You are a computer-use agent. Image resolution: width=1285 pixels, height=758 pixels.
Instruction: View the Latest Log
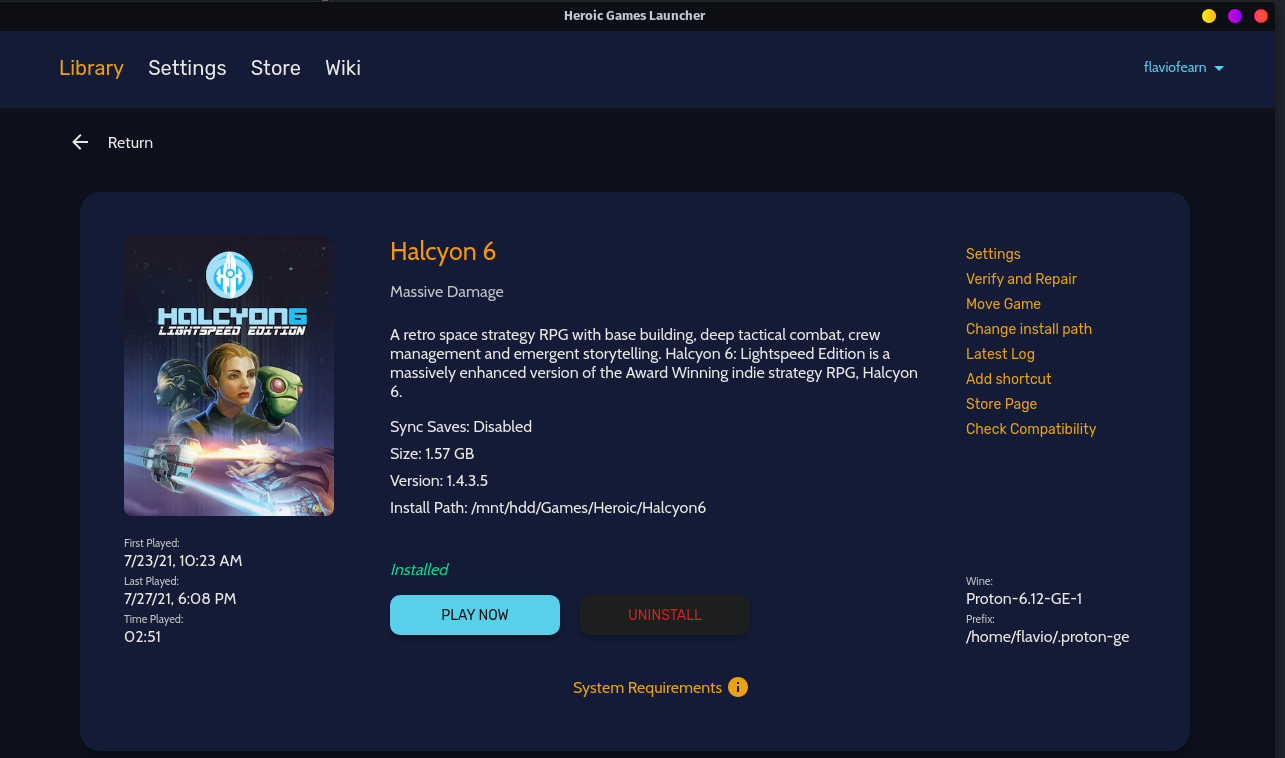(1000, 354)
